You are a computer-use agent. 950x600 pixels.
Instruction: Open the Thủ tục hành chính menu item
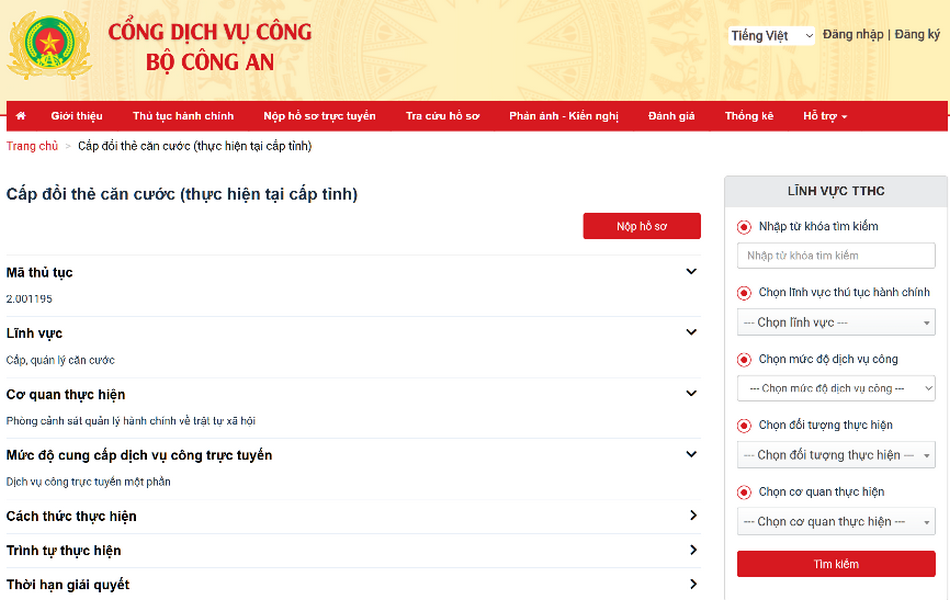tap(183, 116)
